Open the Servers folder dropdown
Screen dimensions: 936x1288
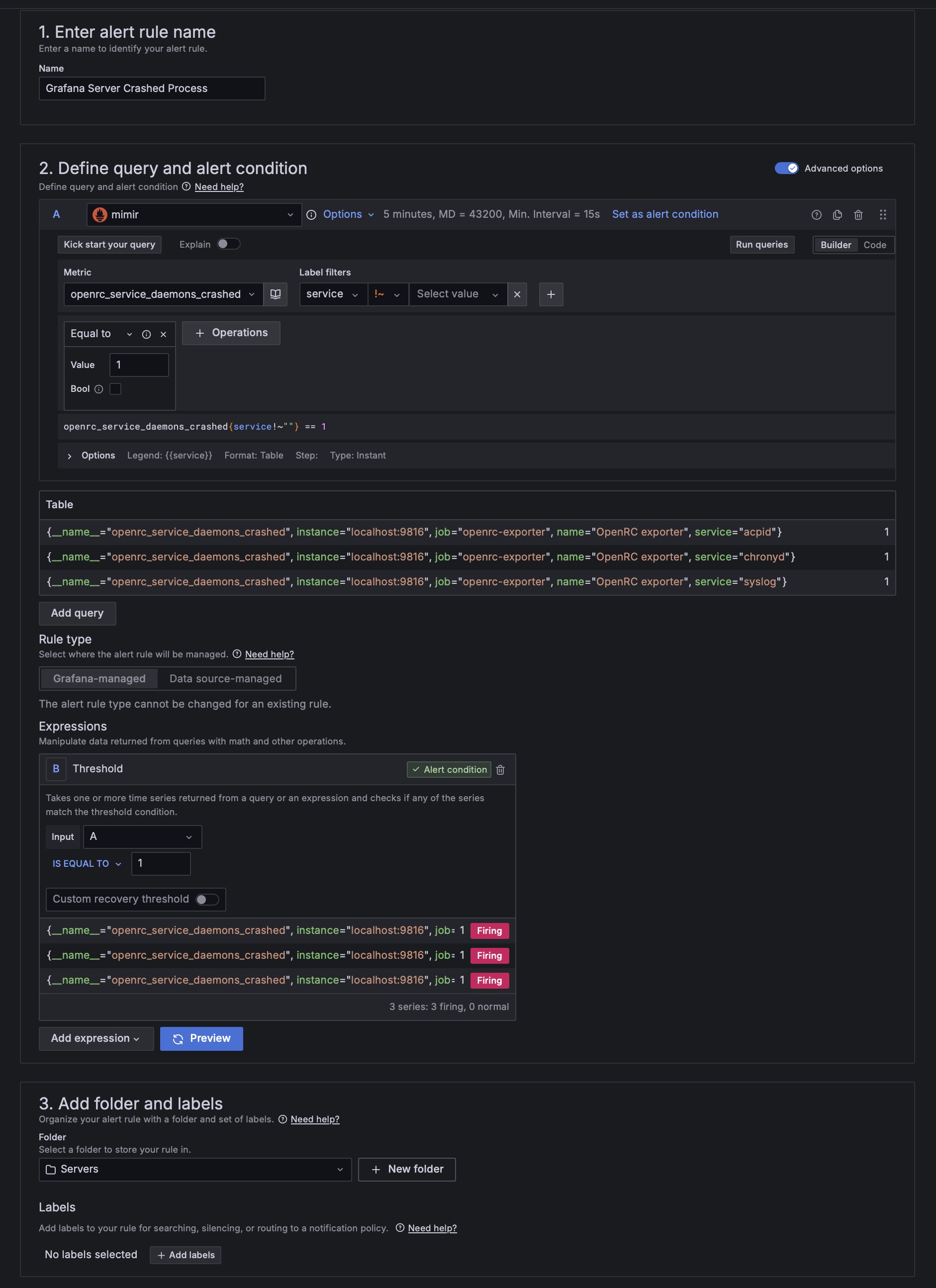[x=195, y=1169]
